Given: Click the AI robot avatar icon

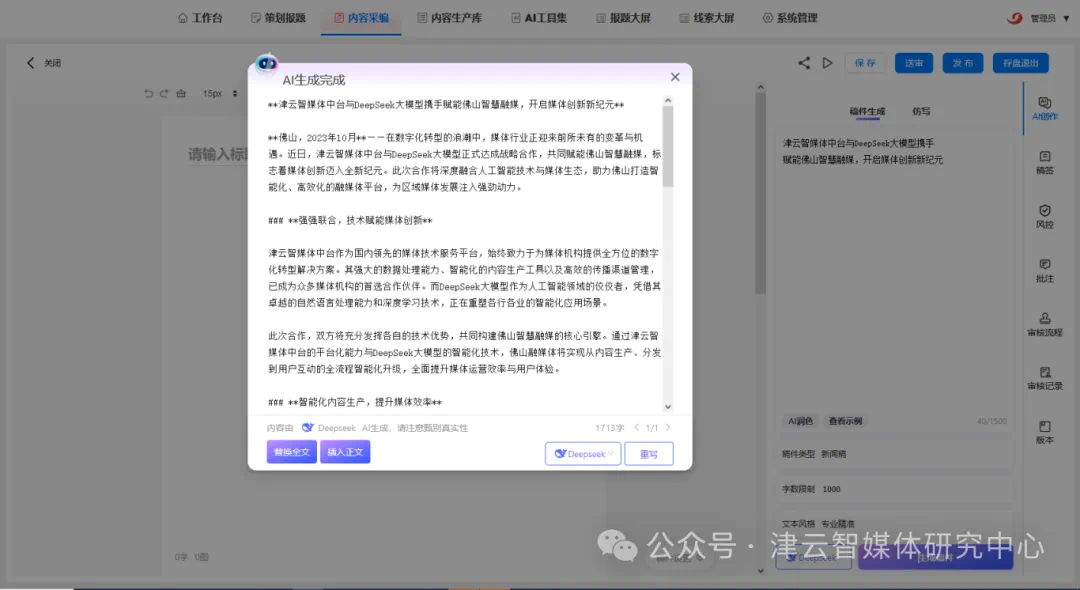Looking at the screenshot, I should tap(267, 64).
